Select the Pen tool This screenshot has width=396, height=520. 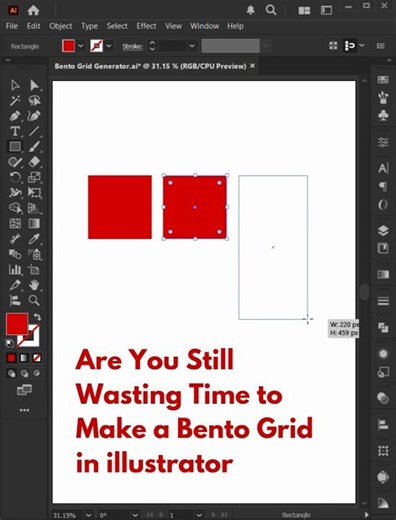click(x=15, y=116)
